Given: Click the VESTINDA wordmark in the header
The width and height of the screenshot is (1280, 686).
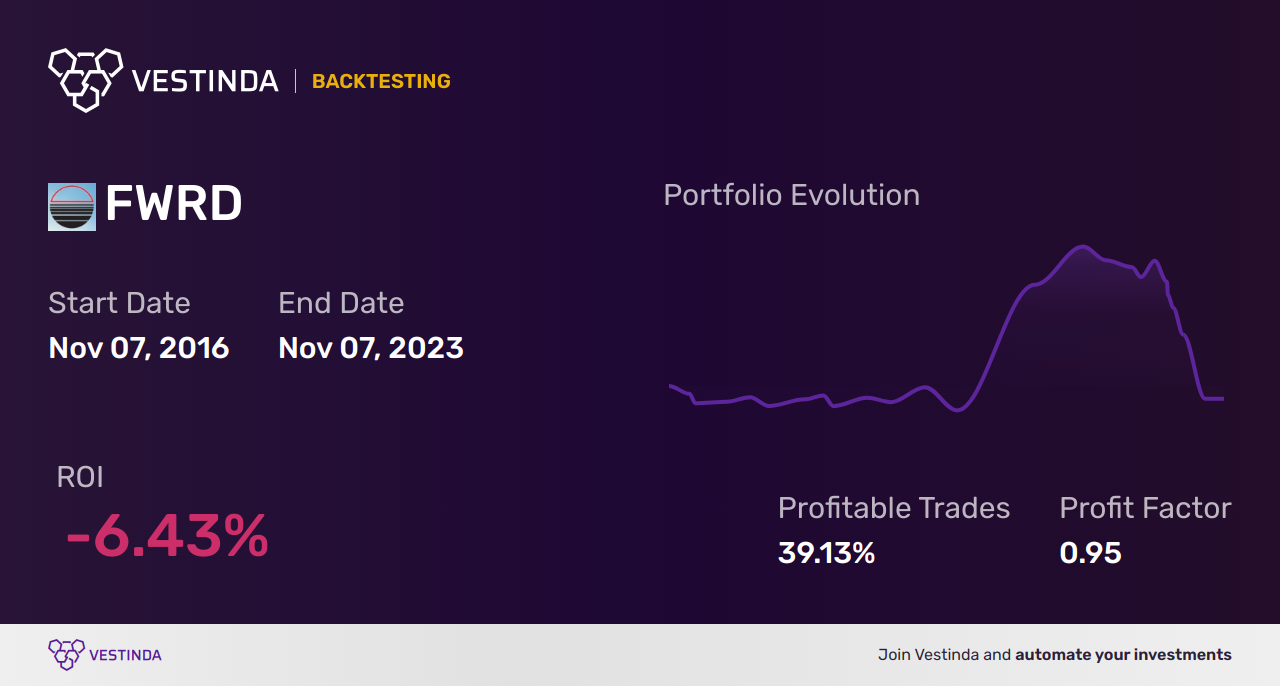Looking at the screenshot, I should (x=205, y=81).
